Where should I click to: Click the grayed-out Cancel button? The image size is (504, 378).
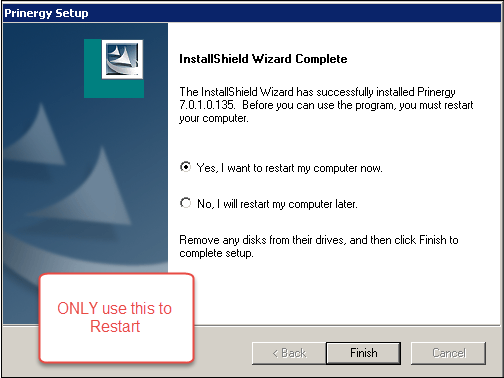click(x=448, y=353)
